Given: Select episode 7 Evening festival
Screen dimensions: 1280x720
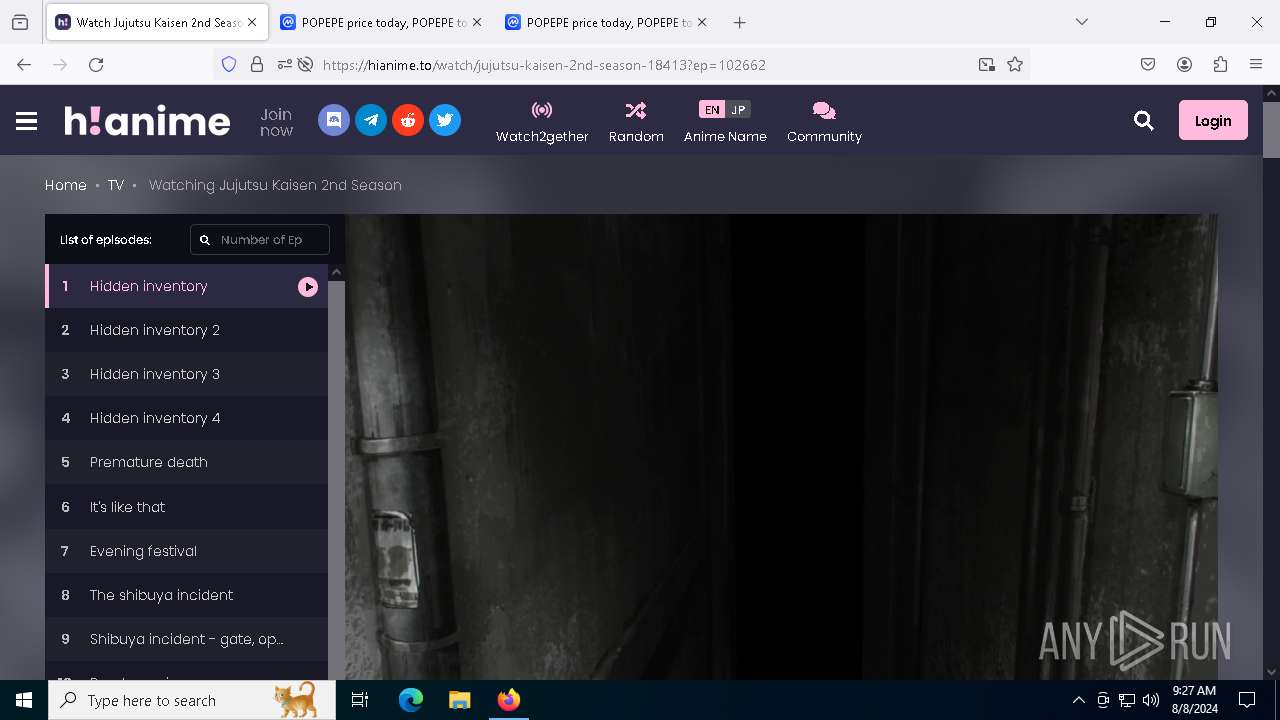Looking at the screenshot, I should 186,551.
